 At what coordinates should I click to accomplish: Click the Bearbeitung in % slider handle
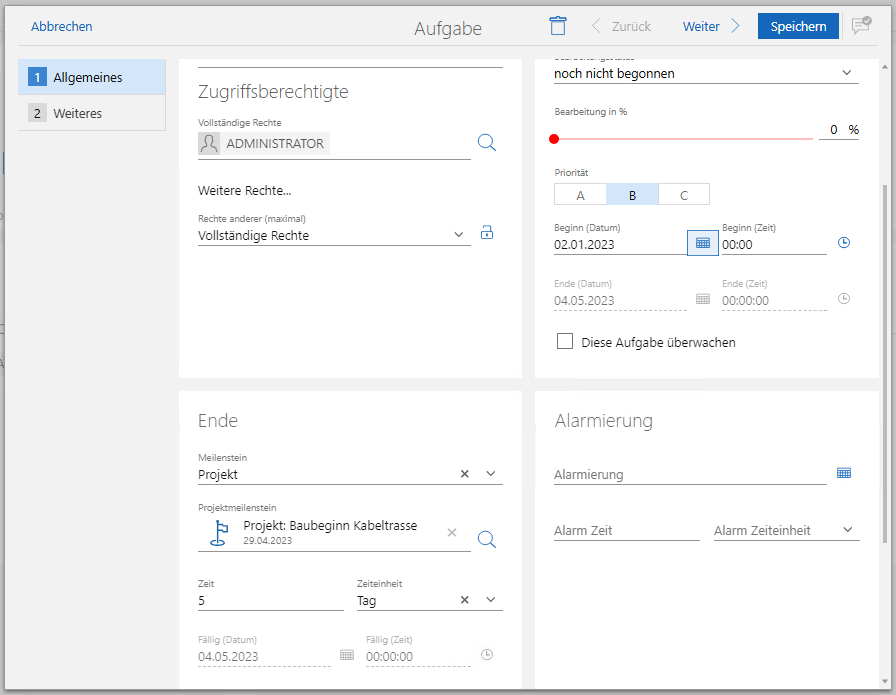(x=554, y=139)
